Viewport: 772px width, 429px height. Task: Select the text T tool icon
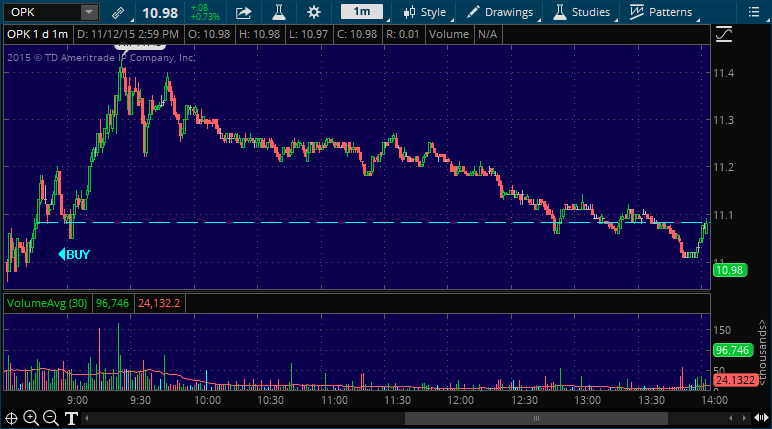click(x=71, y=419)
